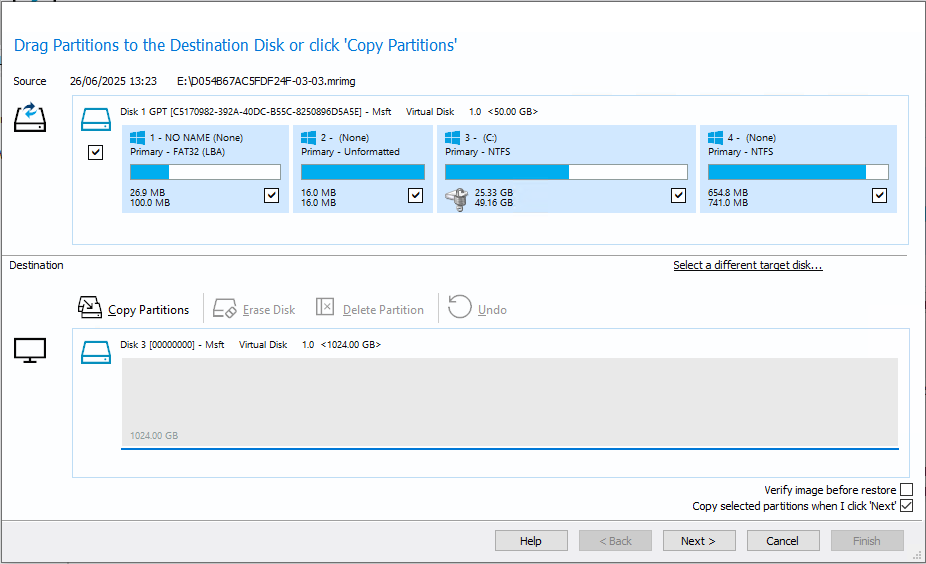Select the Disk 3 destination drive icon
Viewport: 926px width, 564px height.
[96, 352]
